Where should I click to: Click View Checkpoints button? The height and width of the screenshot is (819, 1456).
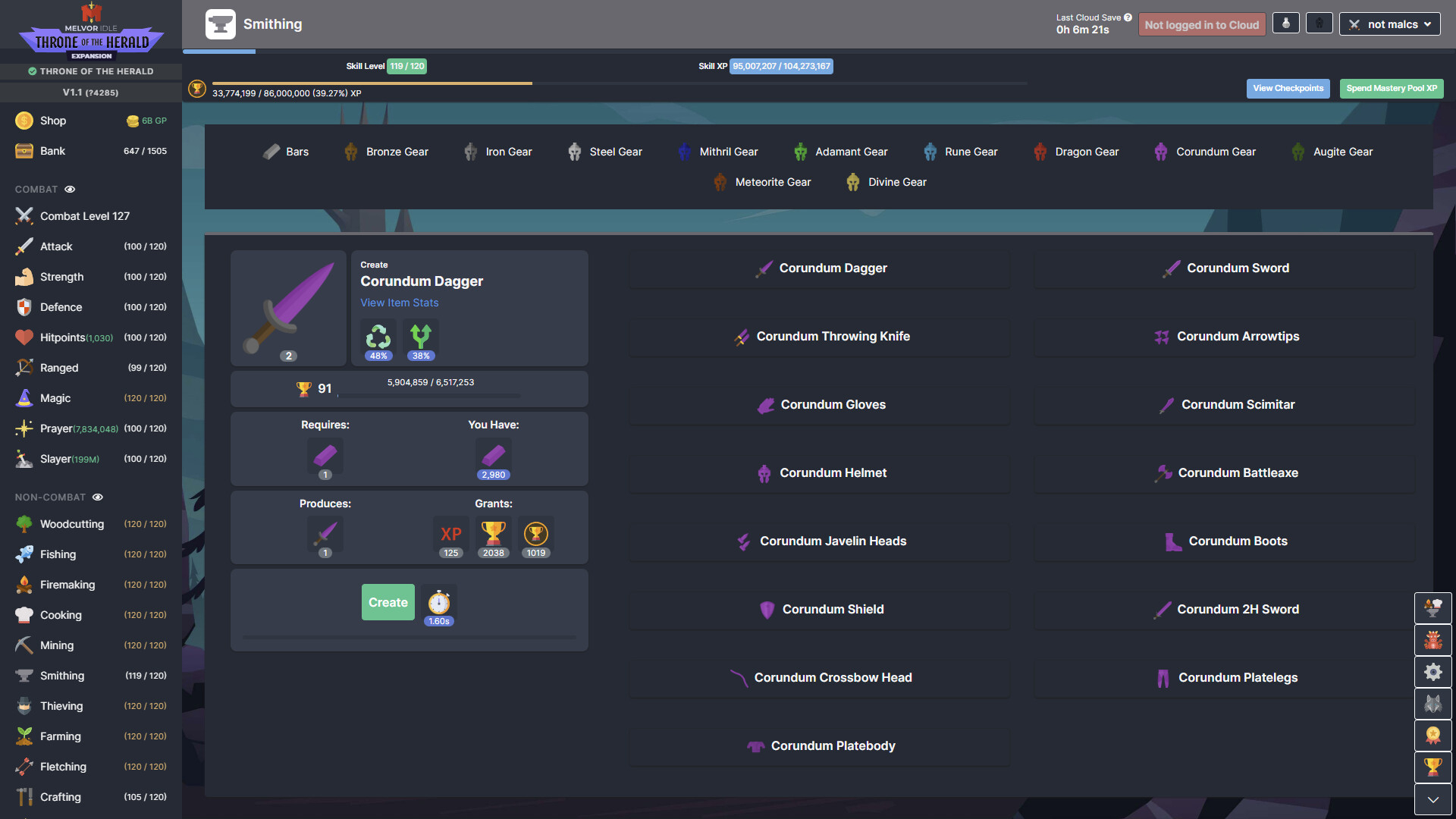(x=1289, y=89)
